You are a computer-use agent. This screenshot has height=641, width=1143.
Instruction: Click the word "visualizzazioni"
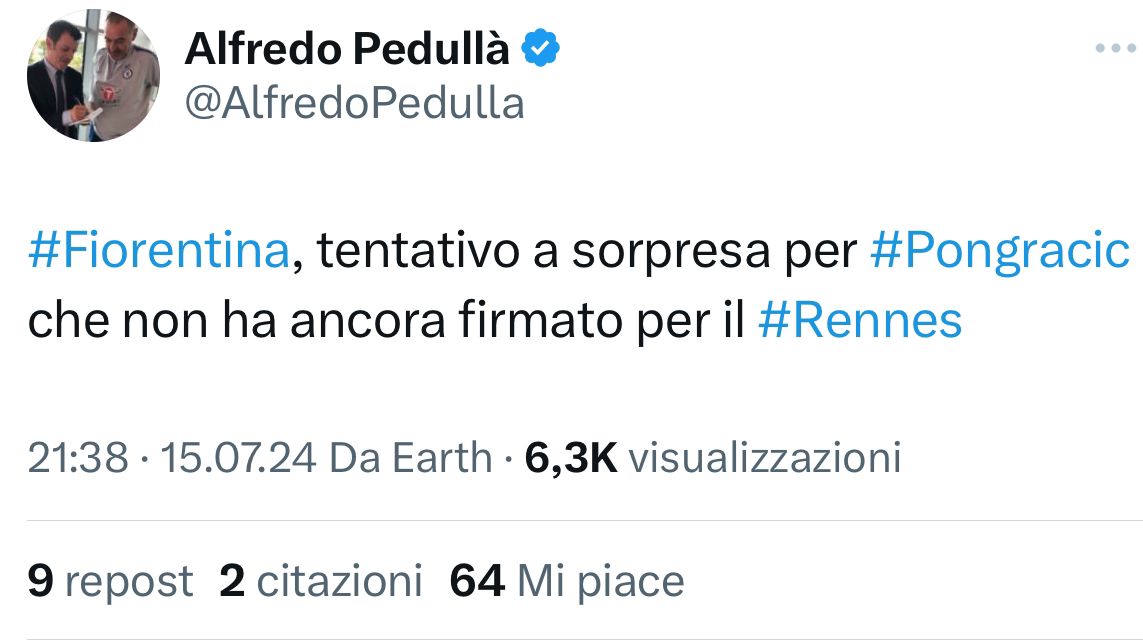pyautogui.click(x=768, y=458)
